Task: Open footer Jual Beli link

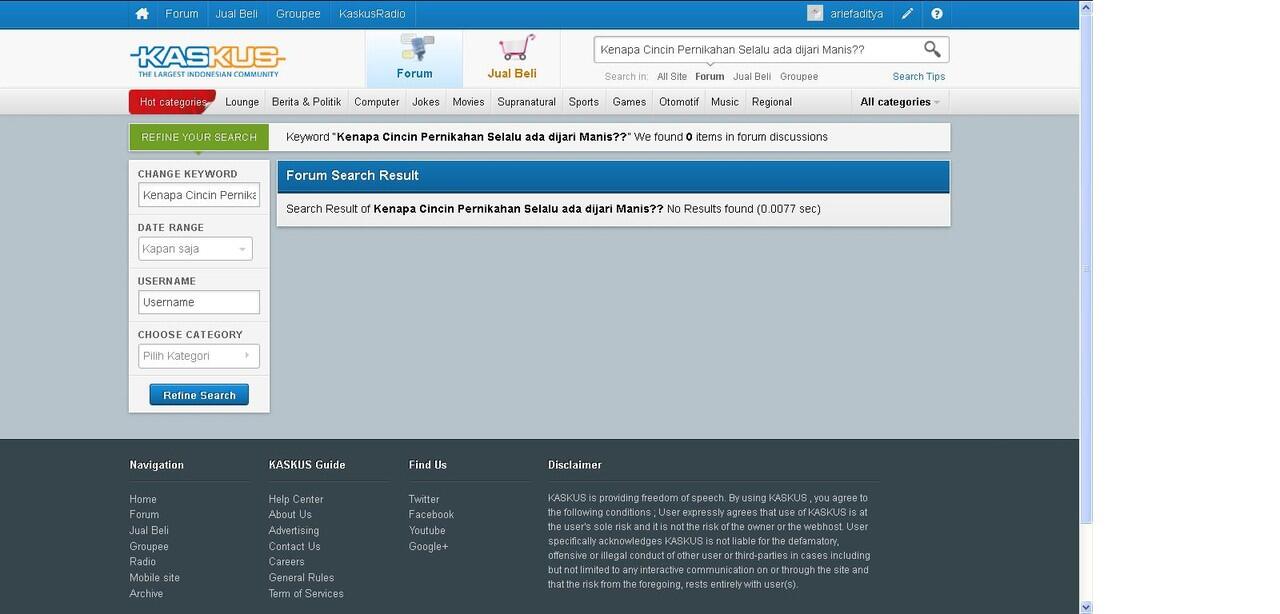Action: (x=149, y=531)
